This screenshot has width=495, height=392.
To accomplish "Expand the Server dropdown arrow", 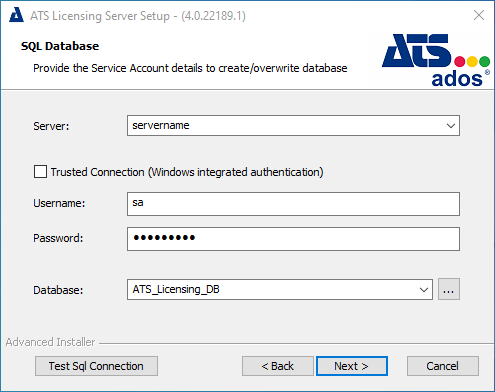I will point(451,126).
